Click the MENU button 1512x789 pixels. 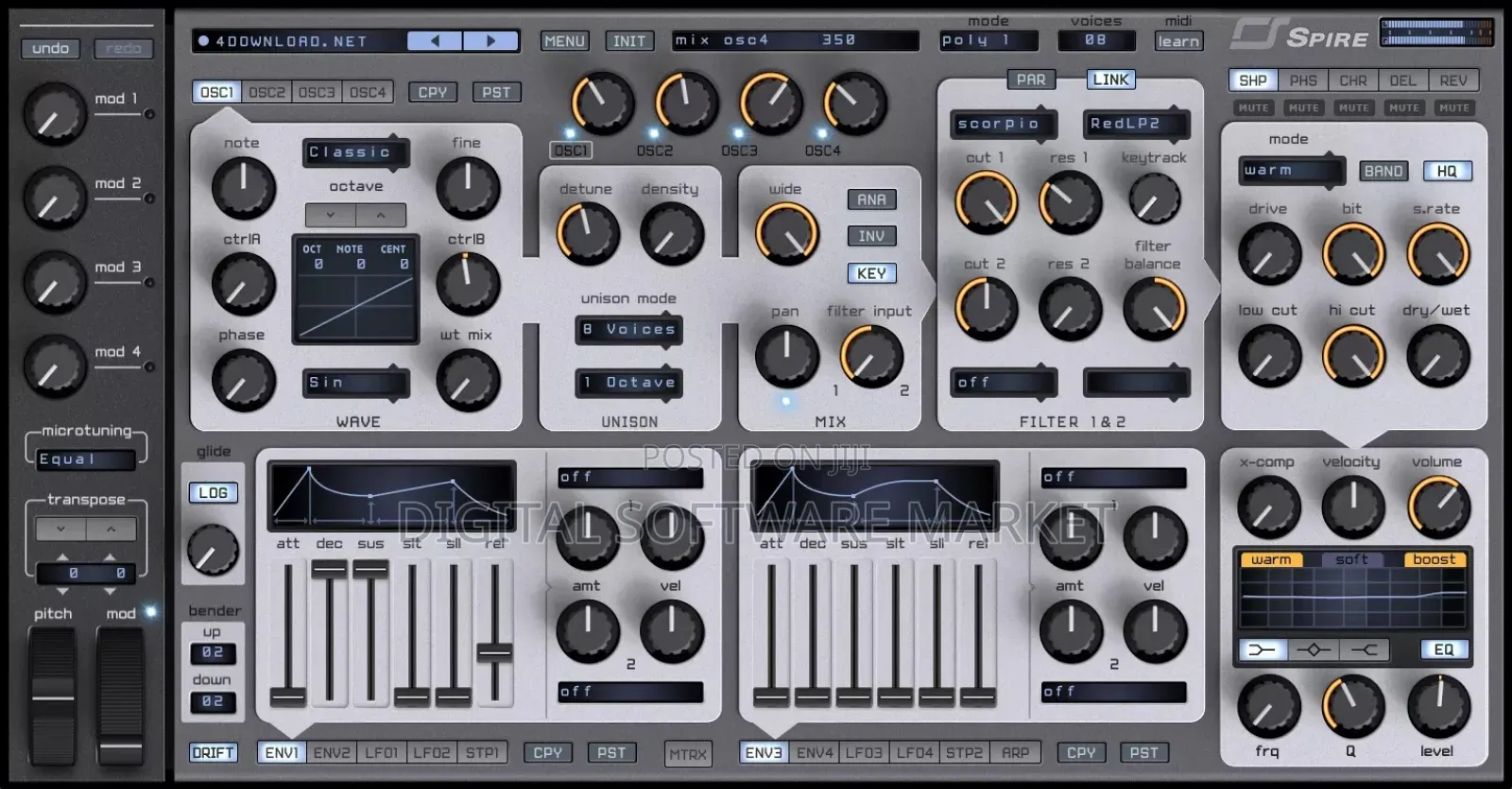564,41
